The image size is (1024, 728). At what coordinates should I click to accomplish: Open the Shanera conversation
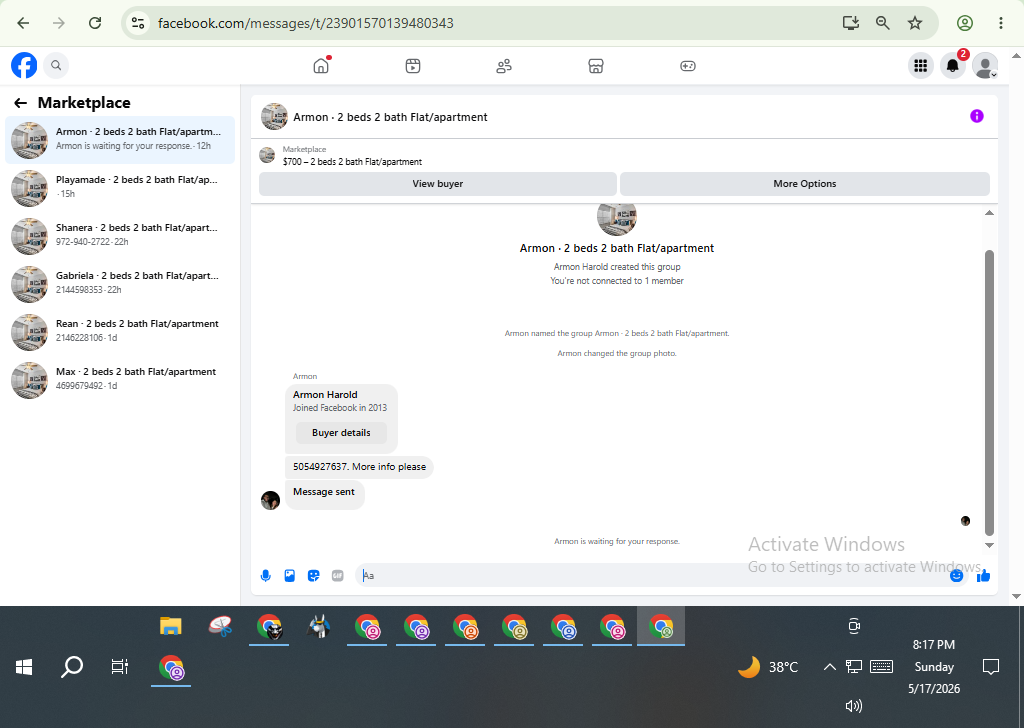[120, 236]
